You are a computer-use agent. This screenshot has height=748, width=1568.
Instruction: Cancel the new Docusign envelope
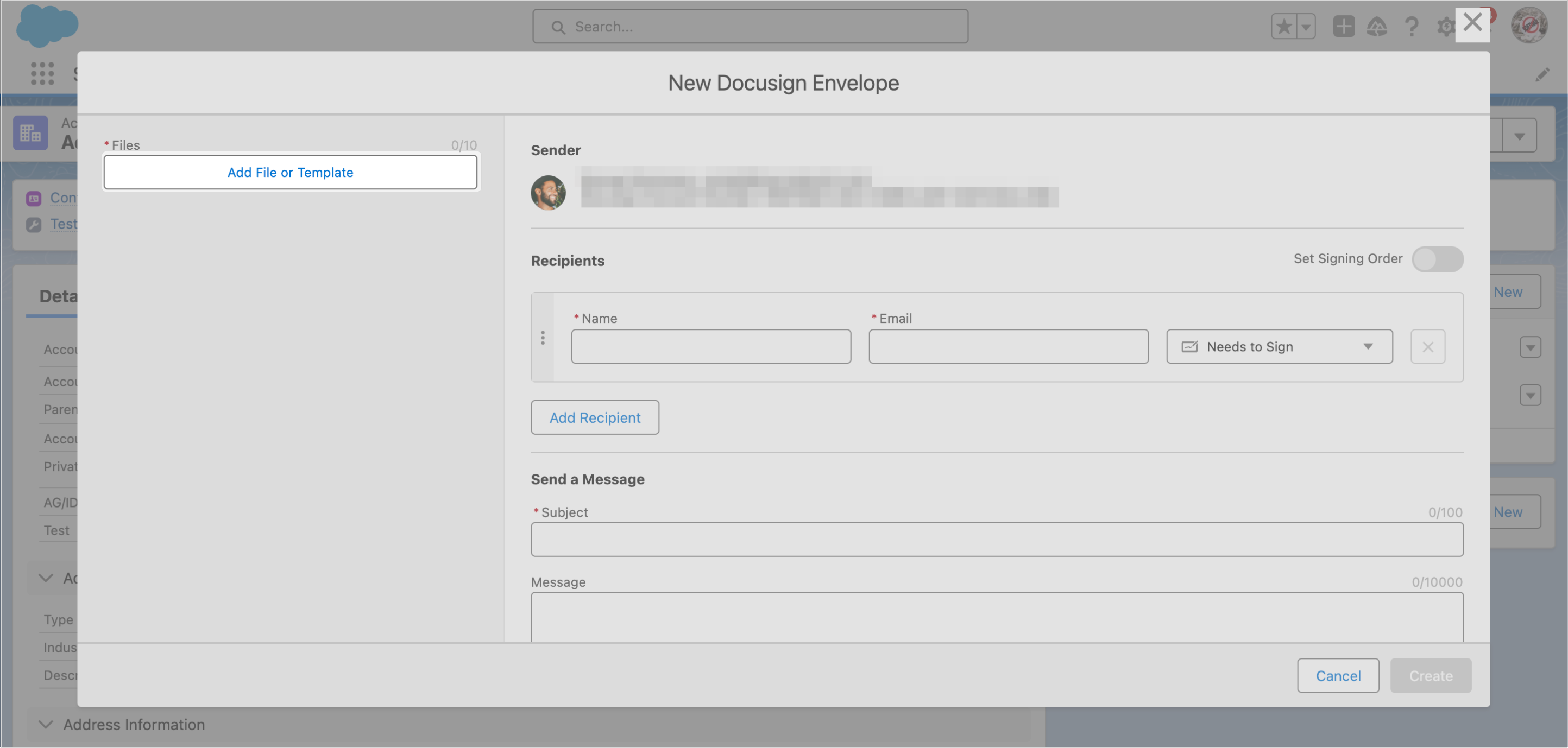[1338, 675]
